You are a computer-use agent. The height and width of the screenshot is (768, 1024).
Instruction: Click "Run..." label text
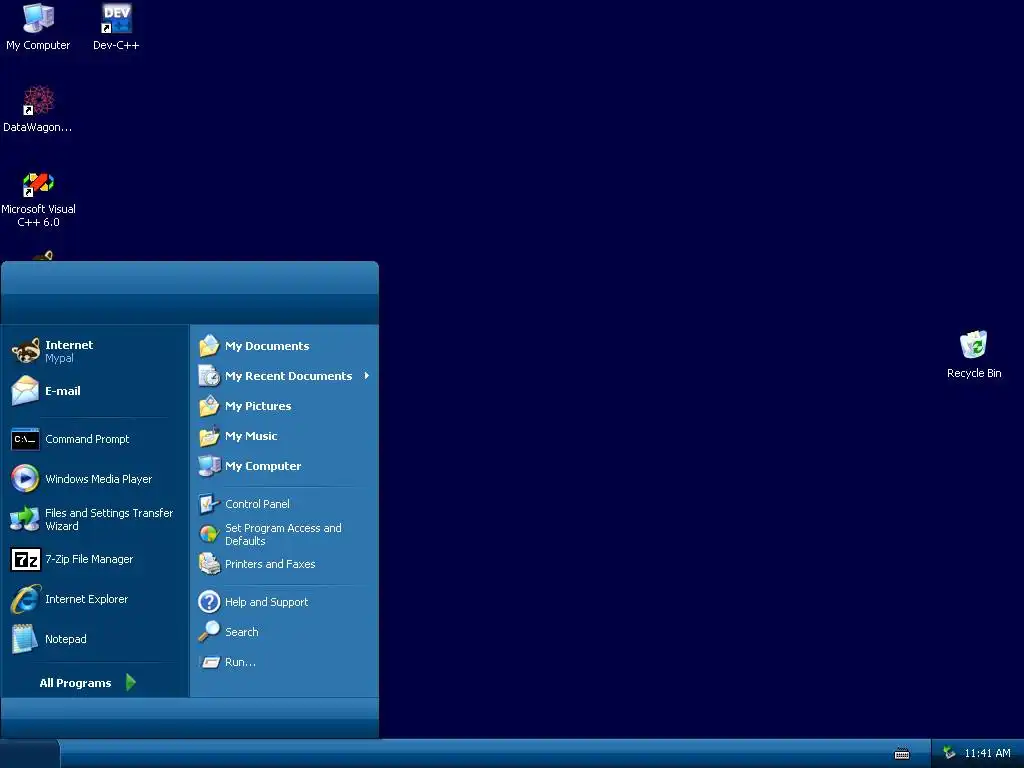(240, 662)
